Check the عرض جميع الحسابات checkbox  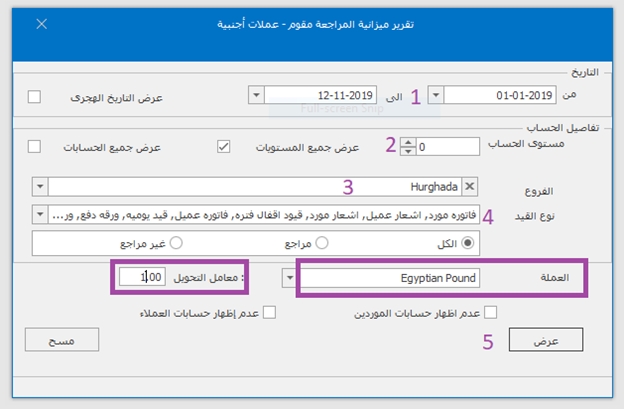coord(35,146)
